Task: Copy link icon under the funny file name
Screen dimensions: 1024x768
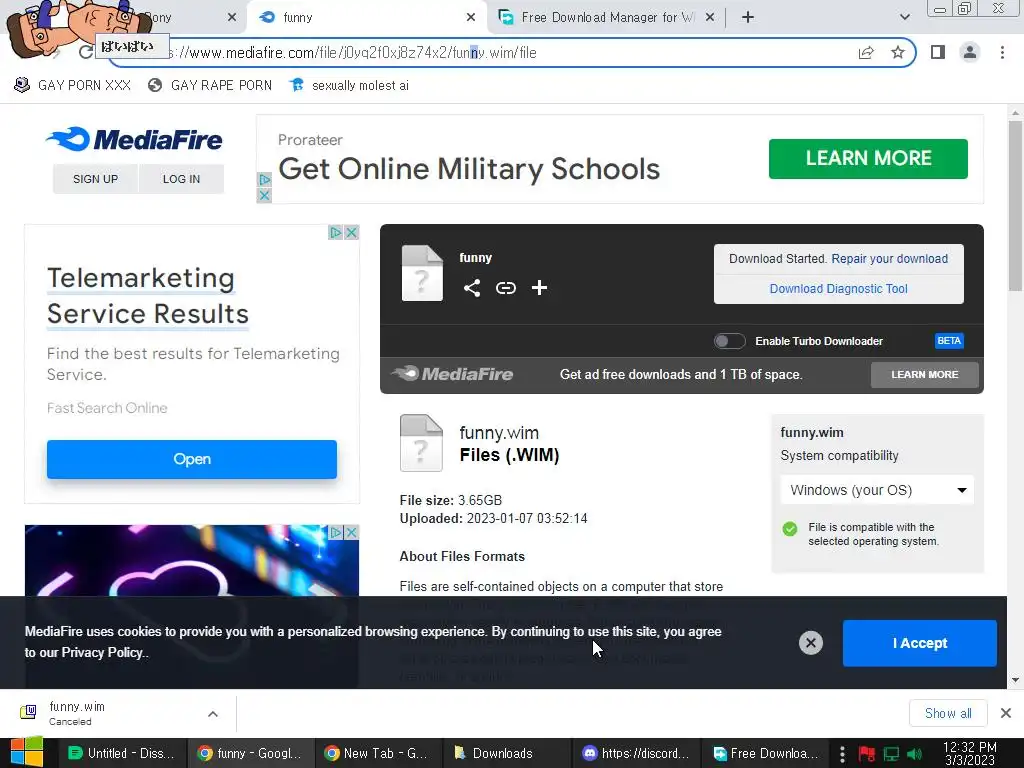Action: tap(505, 288)
